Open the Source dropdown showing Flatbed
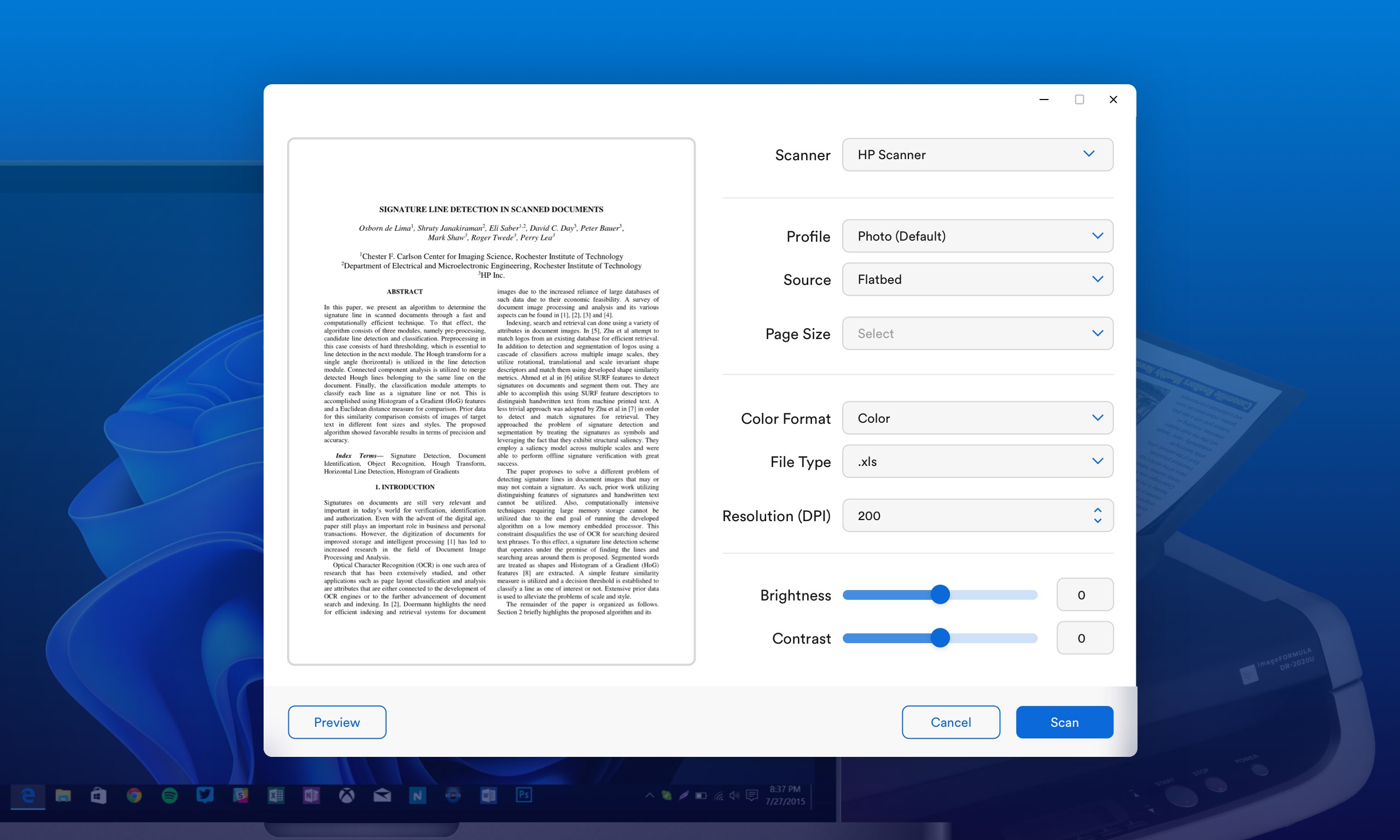 [x=977, y=279]
